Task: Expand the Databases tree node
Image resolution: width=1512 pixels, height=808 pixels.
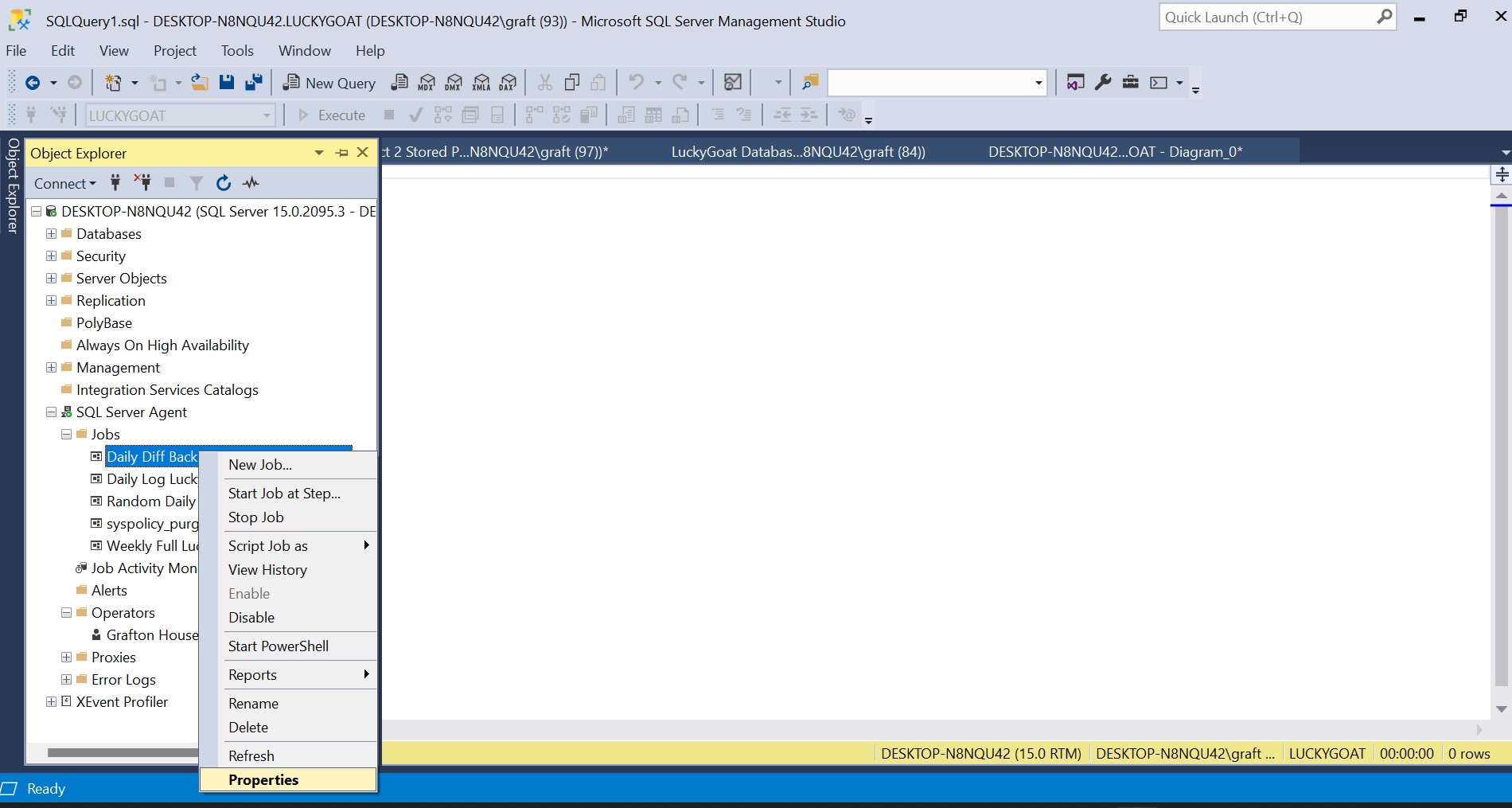Action: click(x=52, y=234)
